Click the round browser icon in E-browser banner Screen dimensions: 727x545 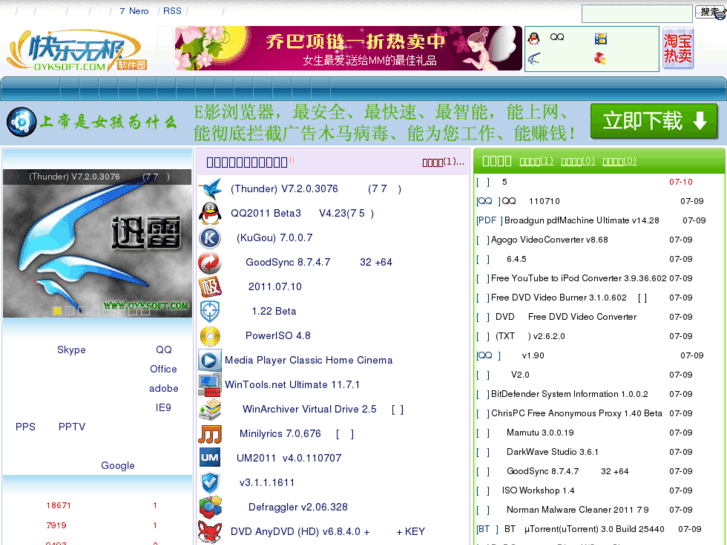click(x=21, y=122)
